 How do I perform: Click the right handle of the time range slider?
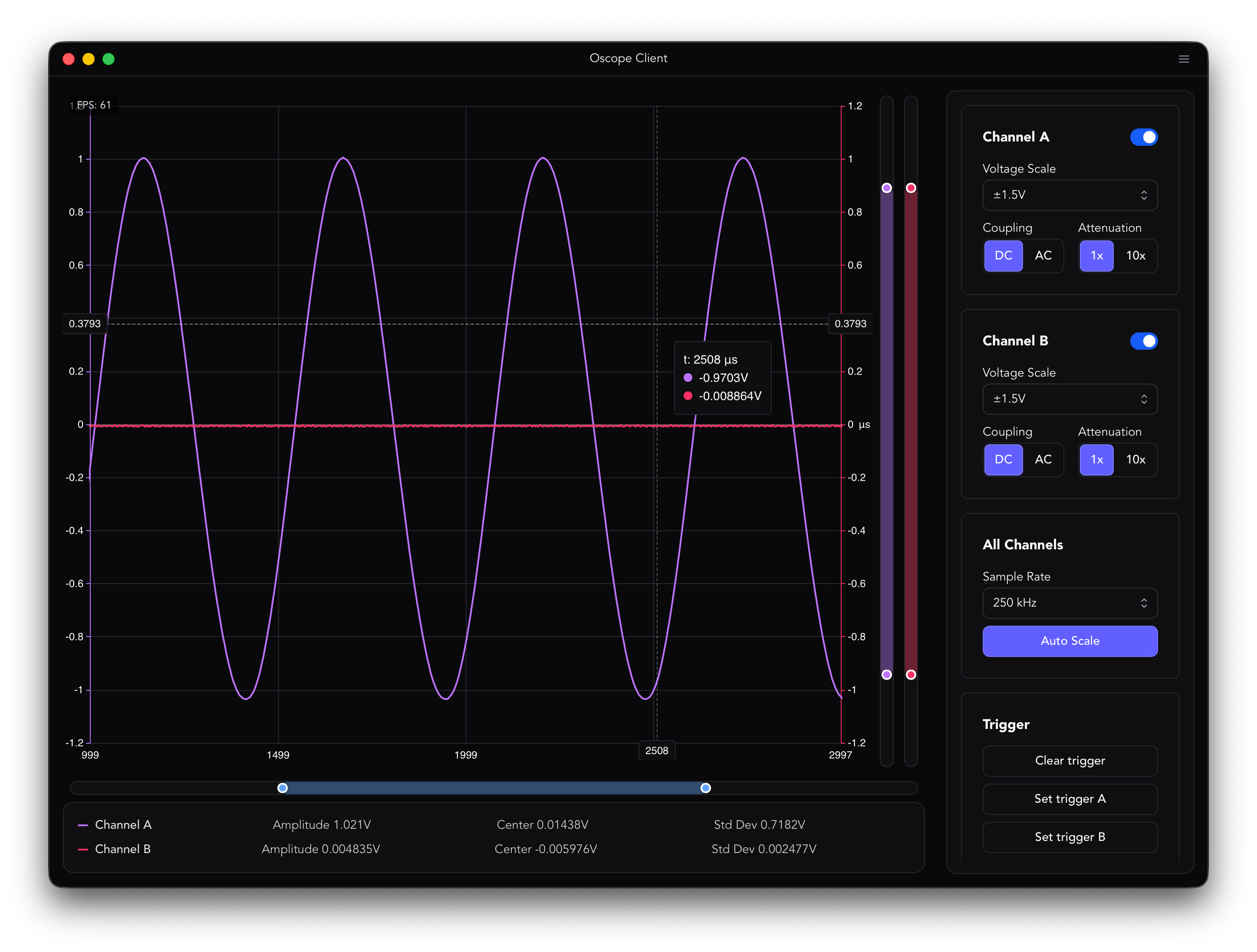705,788
